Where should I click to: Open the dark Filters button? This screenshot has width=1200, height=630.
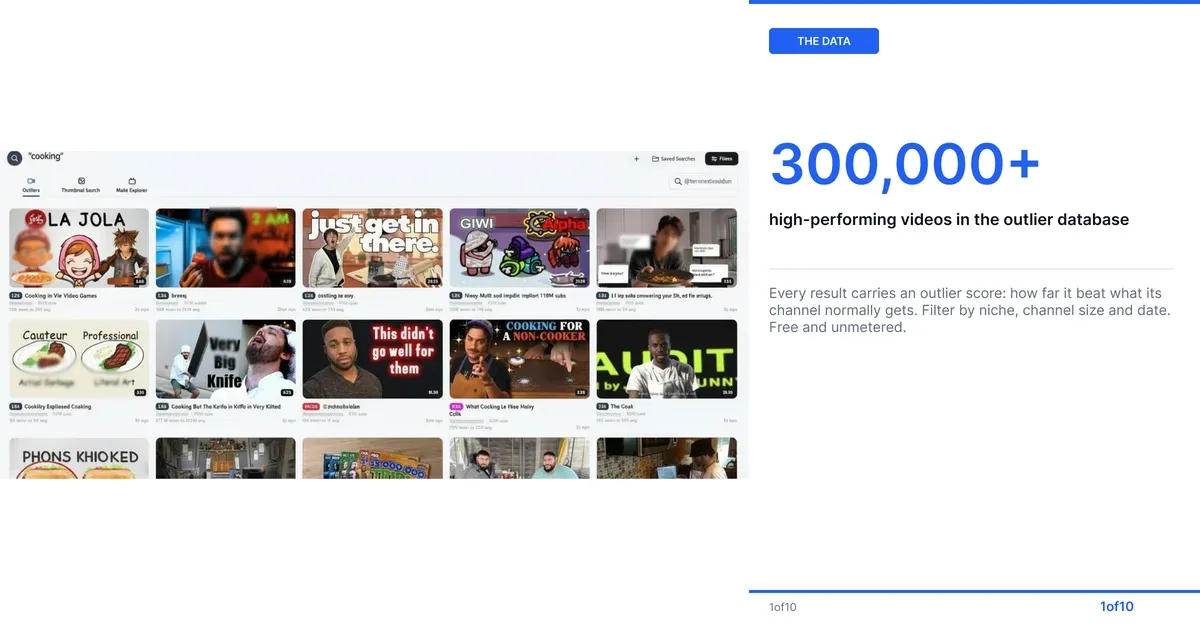coord(721,159)
